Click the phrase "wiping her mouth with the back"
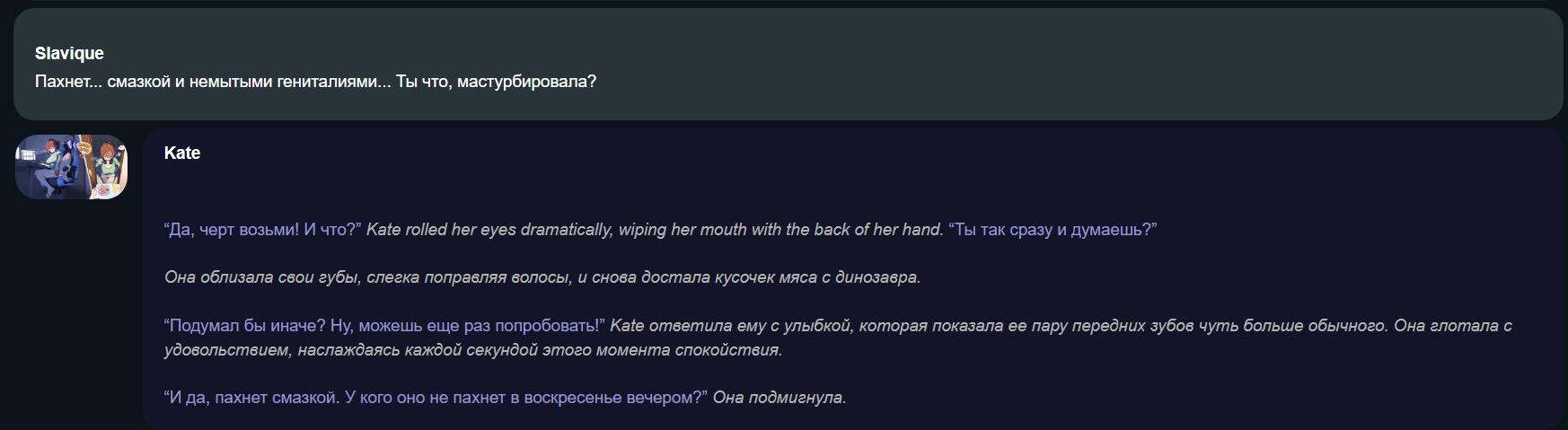 click(x=735, y=230)
